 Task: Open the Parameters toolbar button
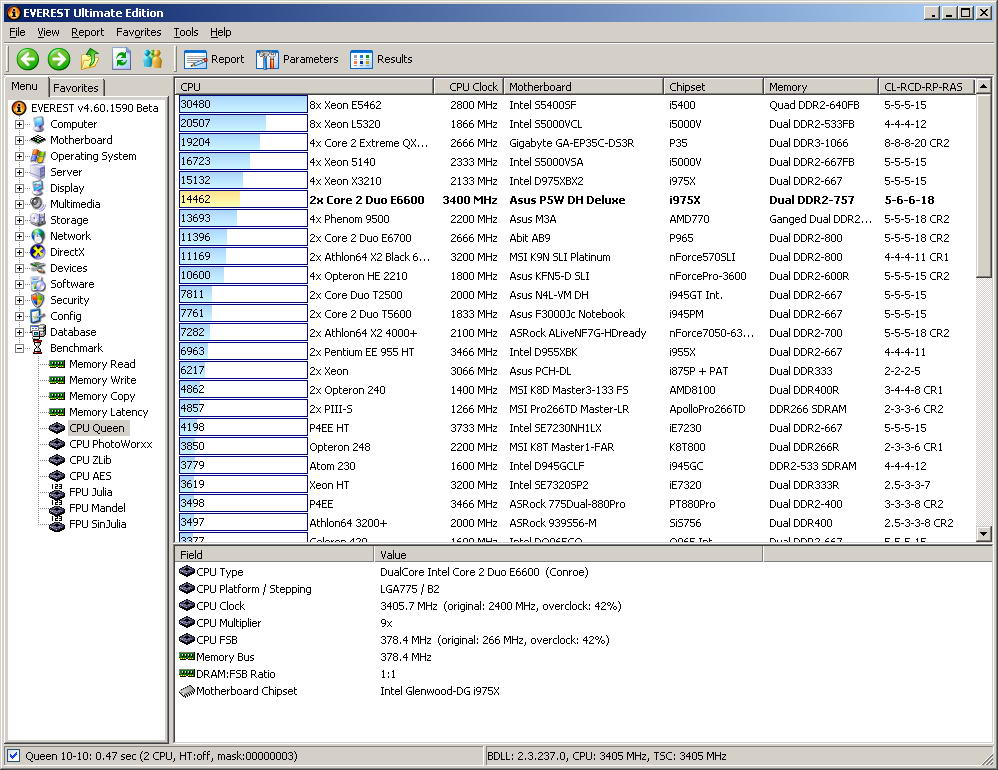(297, 59)
